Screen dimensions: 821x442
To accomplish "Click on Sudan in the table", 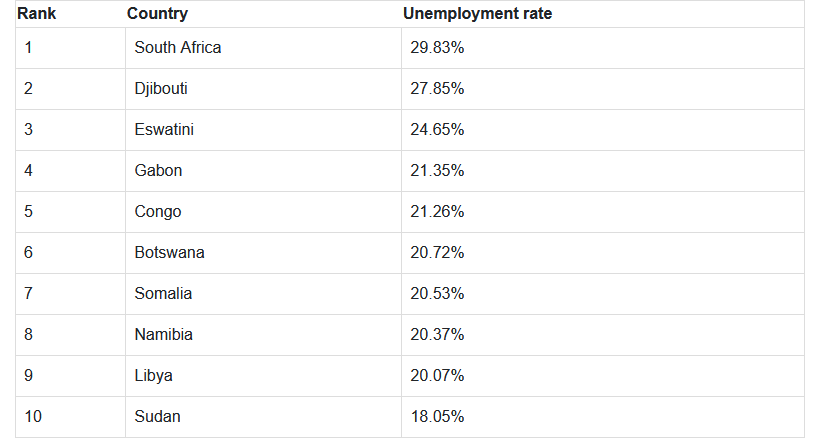I will click(x=157, y=417).
